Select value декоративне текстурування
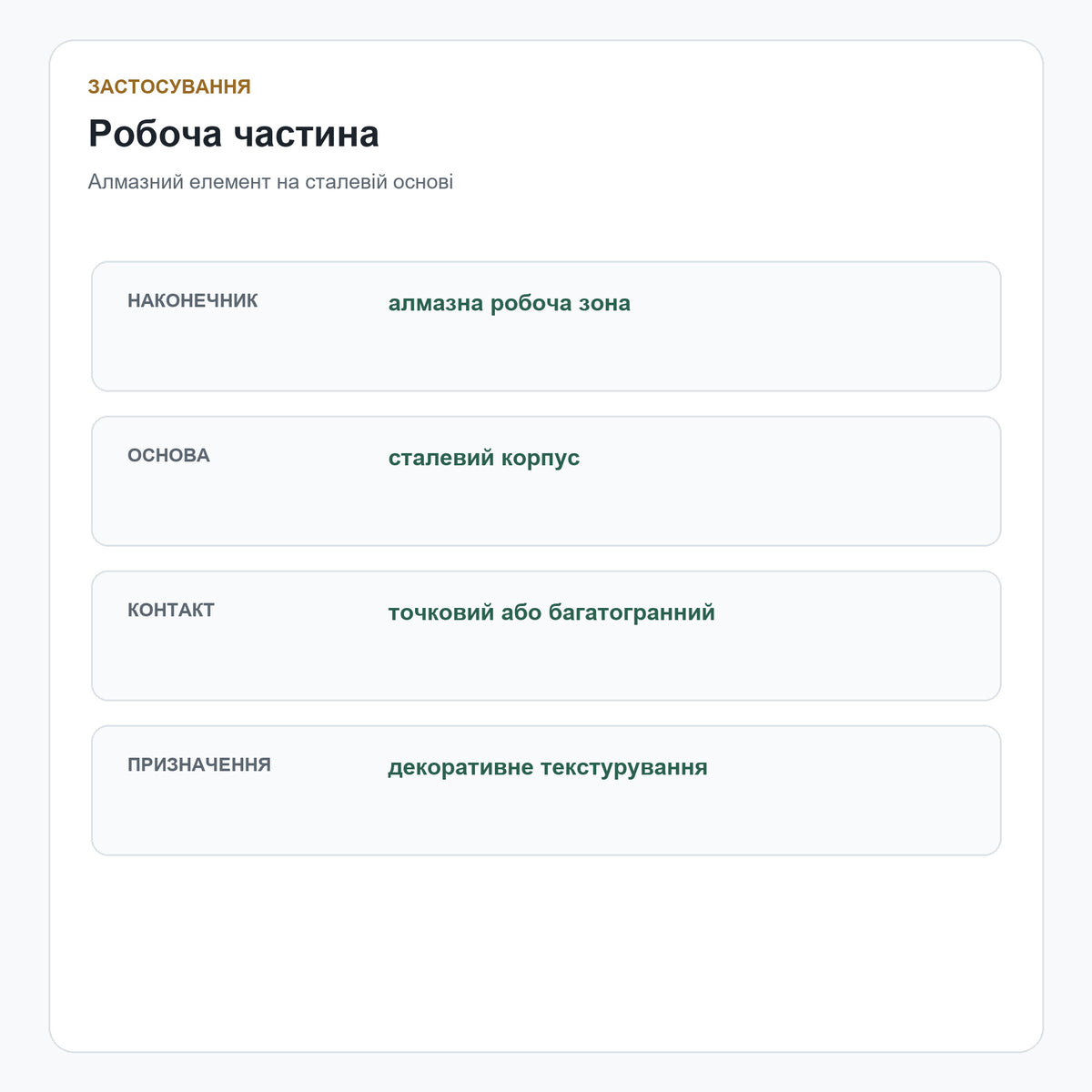This screenshot has width=1092, height=1092. coord(548,767)
